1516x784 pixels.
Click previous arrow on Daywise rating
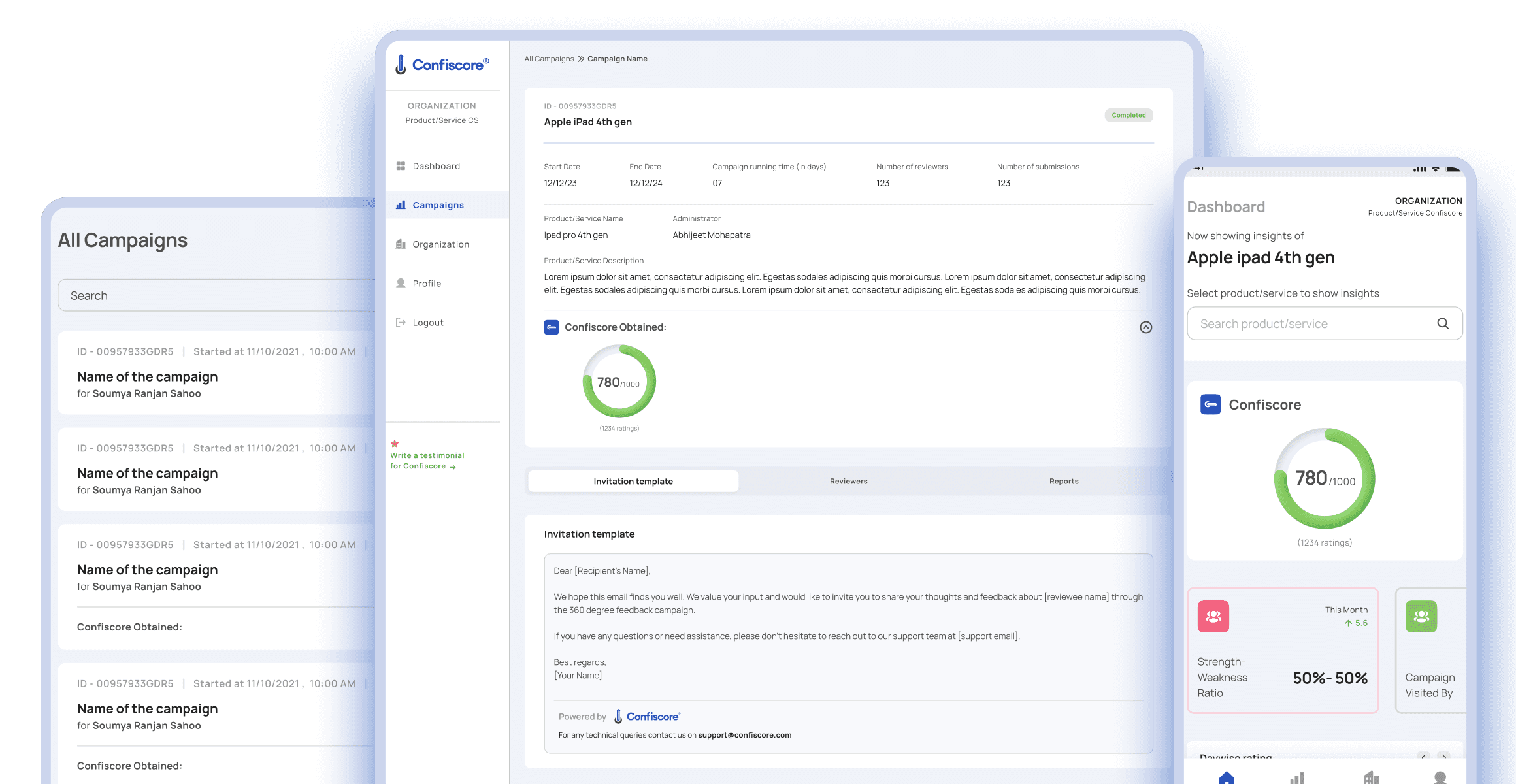point(1424,756)
